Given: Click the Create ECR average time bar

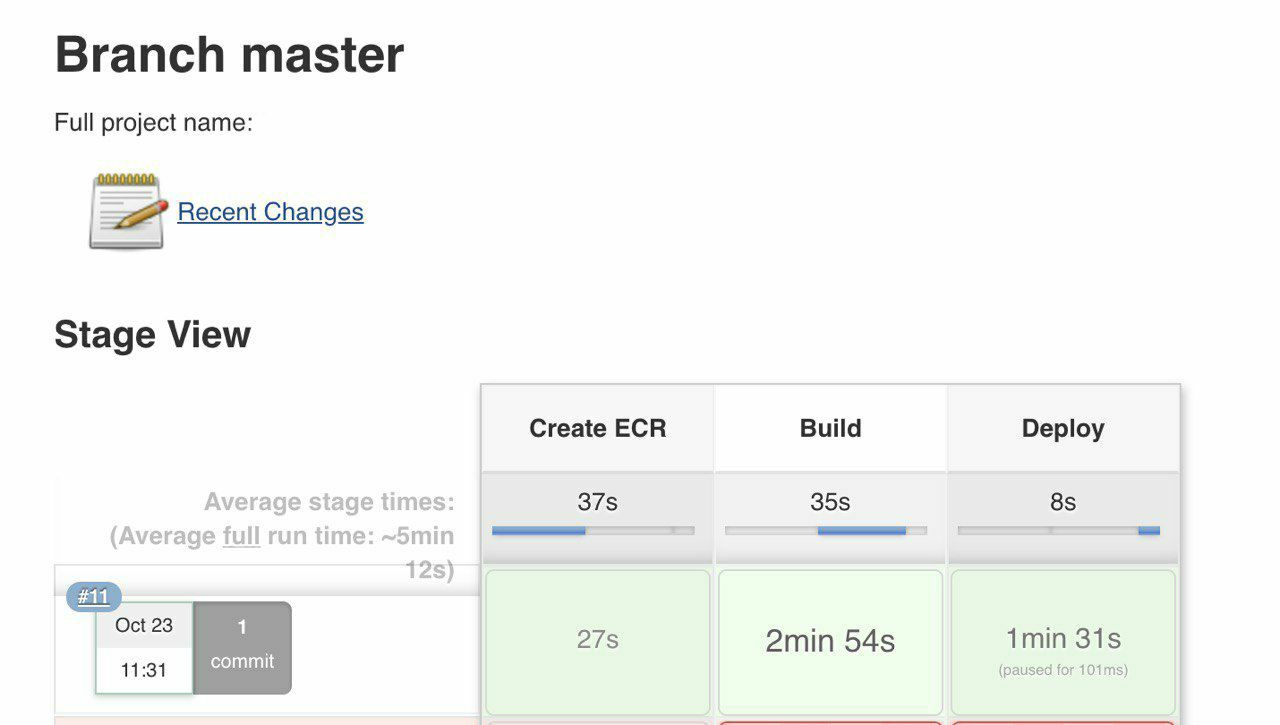Looking at the screenshot, I should click(x=593, y=531).
